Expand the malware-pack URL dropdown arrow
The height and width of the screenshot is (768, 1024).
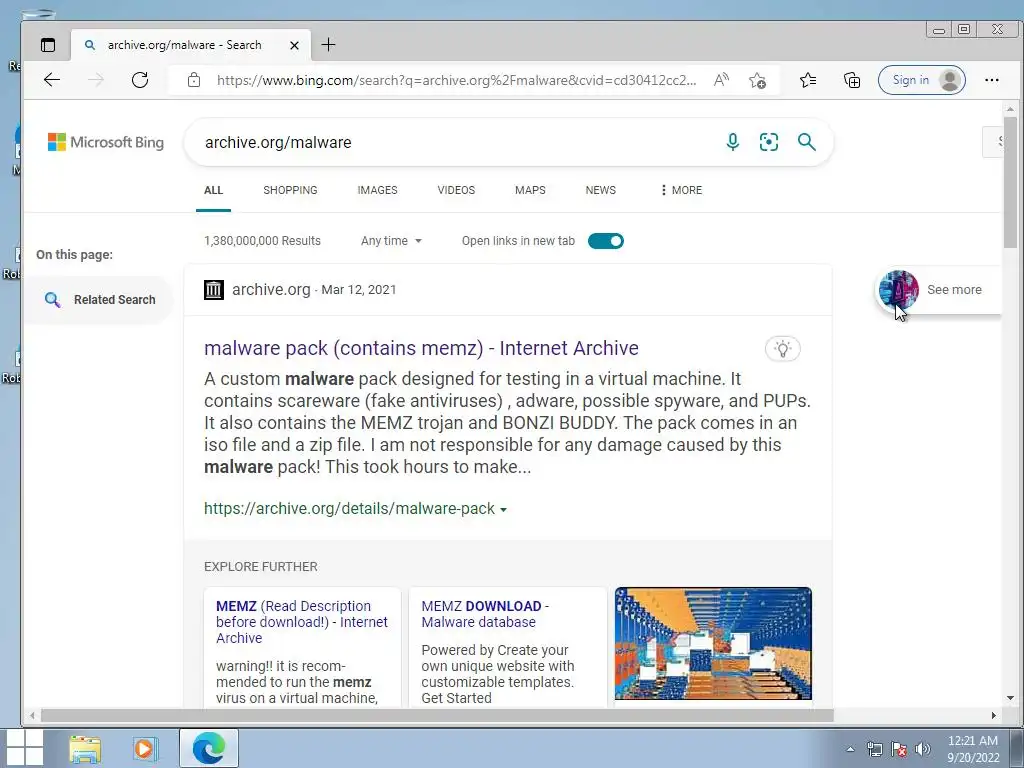point(504,509)
